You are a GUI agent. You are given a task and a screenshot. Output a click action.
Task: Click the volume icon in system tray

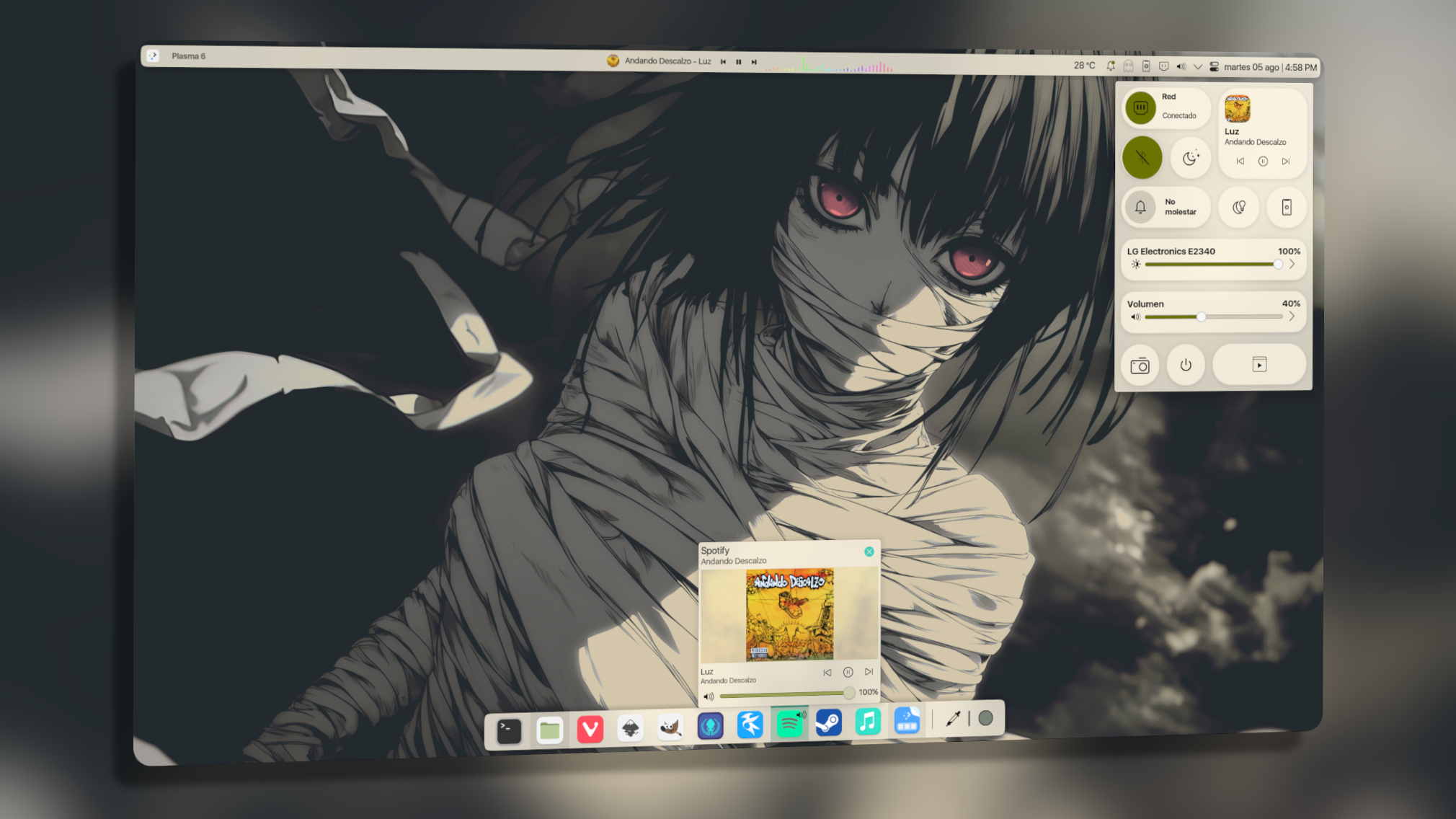(1181, 66)
